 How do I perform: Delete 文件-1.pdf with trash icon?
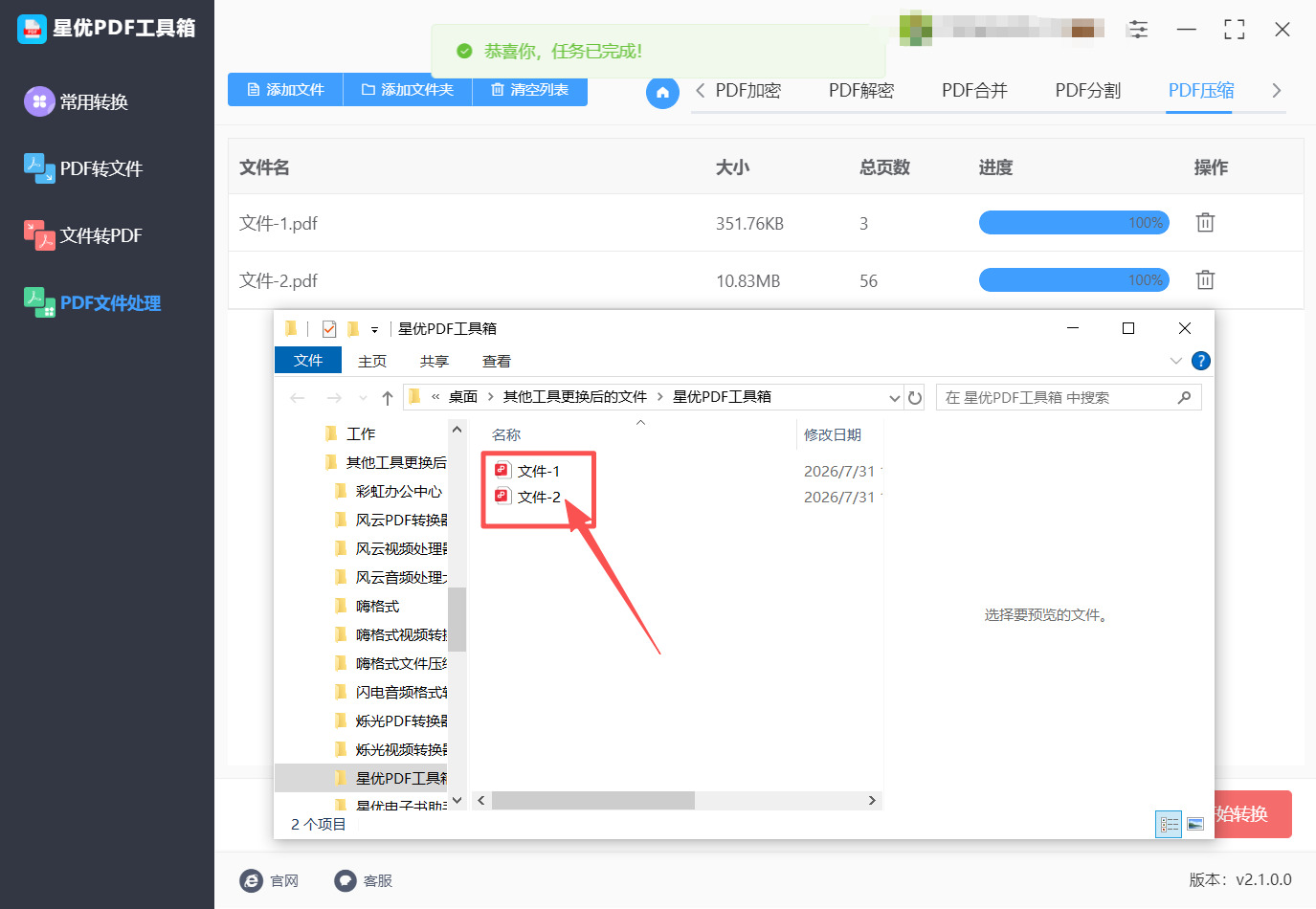(1205, 223)
